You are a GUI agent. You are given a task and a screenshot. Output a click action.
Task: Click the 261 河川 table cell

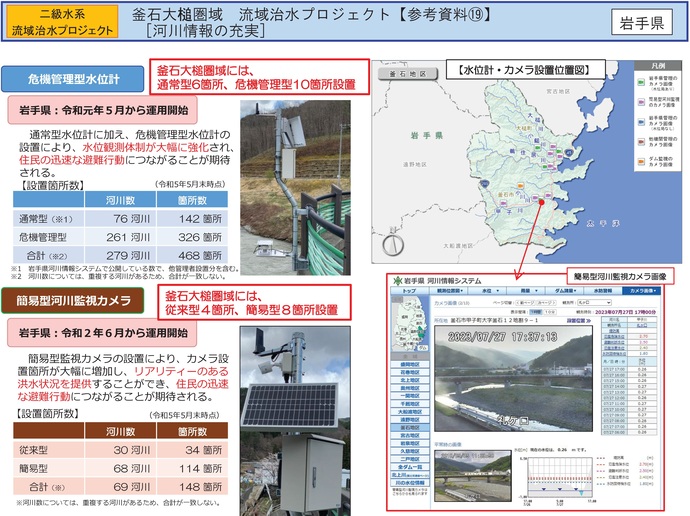pyautogui.click(x=120, y=237)
